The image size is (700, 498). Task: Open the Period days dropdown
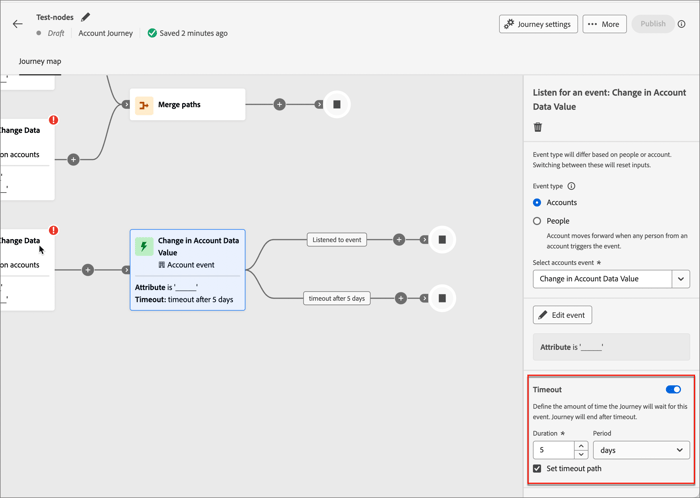click(641, 450)
